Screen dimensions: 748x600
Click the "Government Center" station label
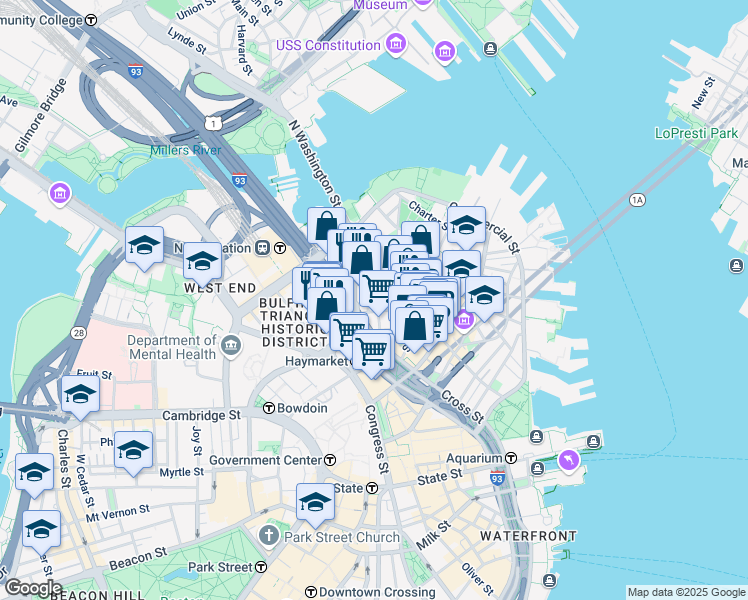point(266,460)
